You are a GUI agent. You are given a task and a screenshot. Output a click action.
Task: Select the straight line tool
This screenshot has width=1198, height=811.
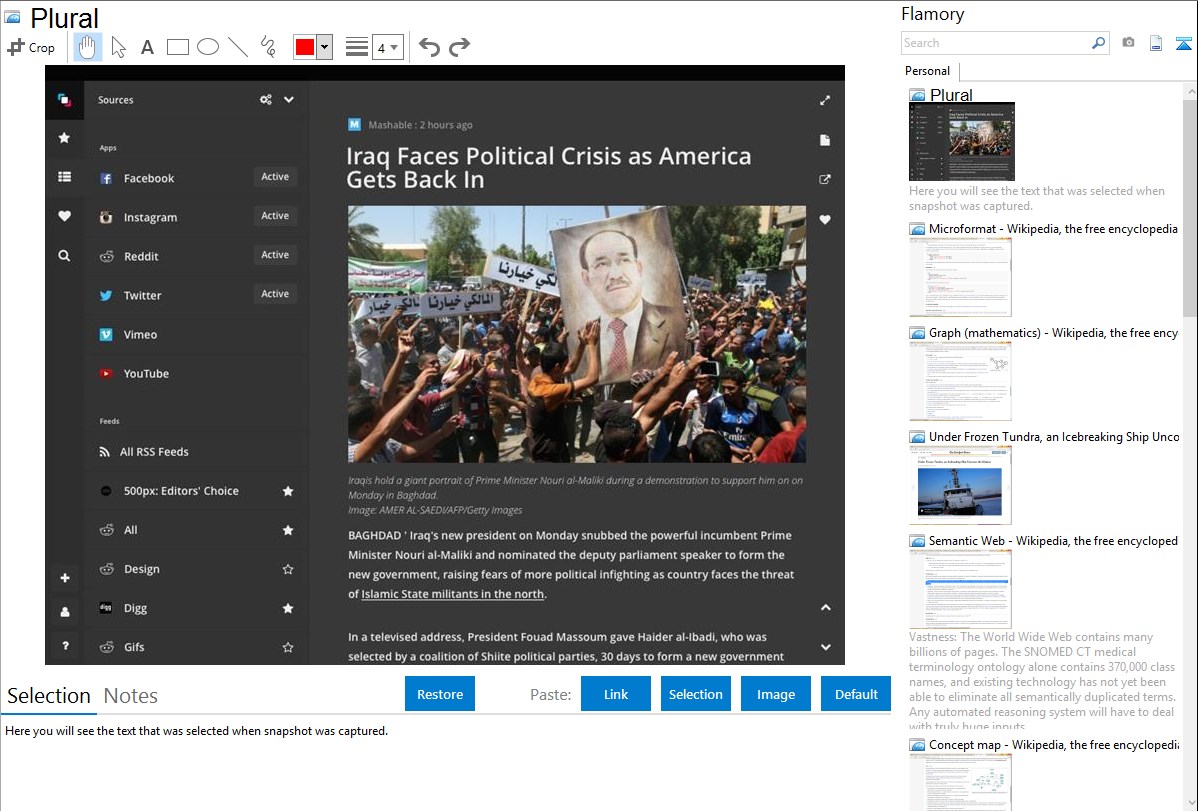coord(237,47)
